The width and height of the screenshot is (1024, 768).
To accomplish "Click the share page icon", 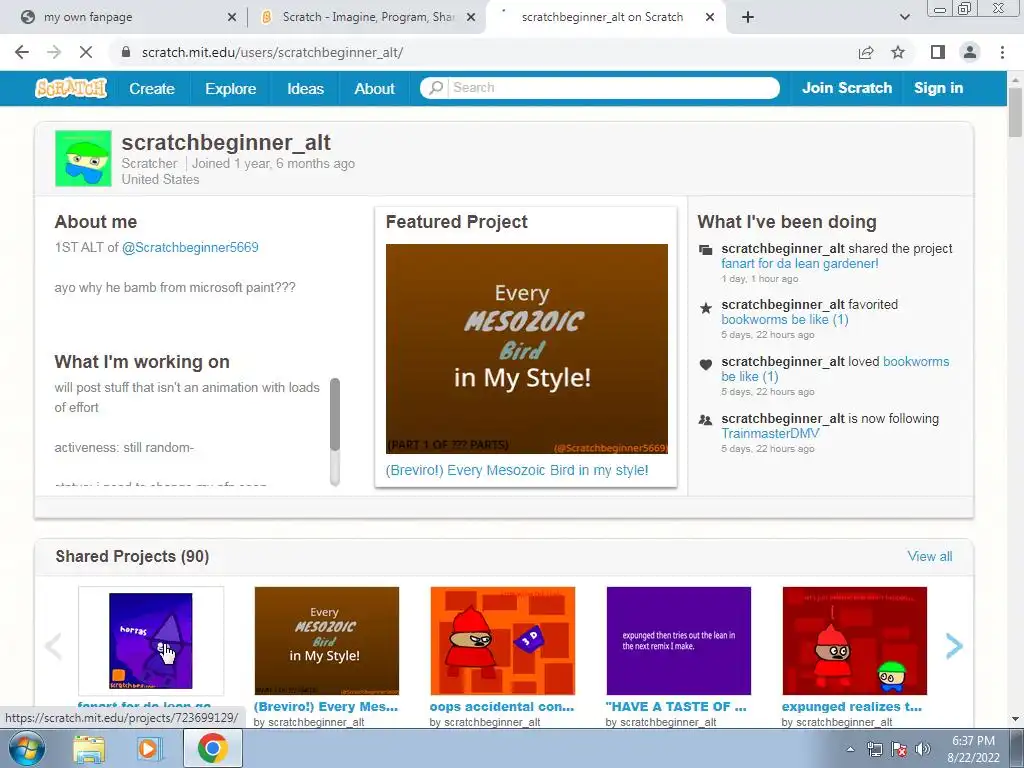I will click(866, 52).
